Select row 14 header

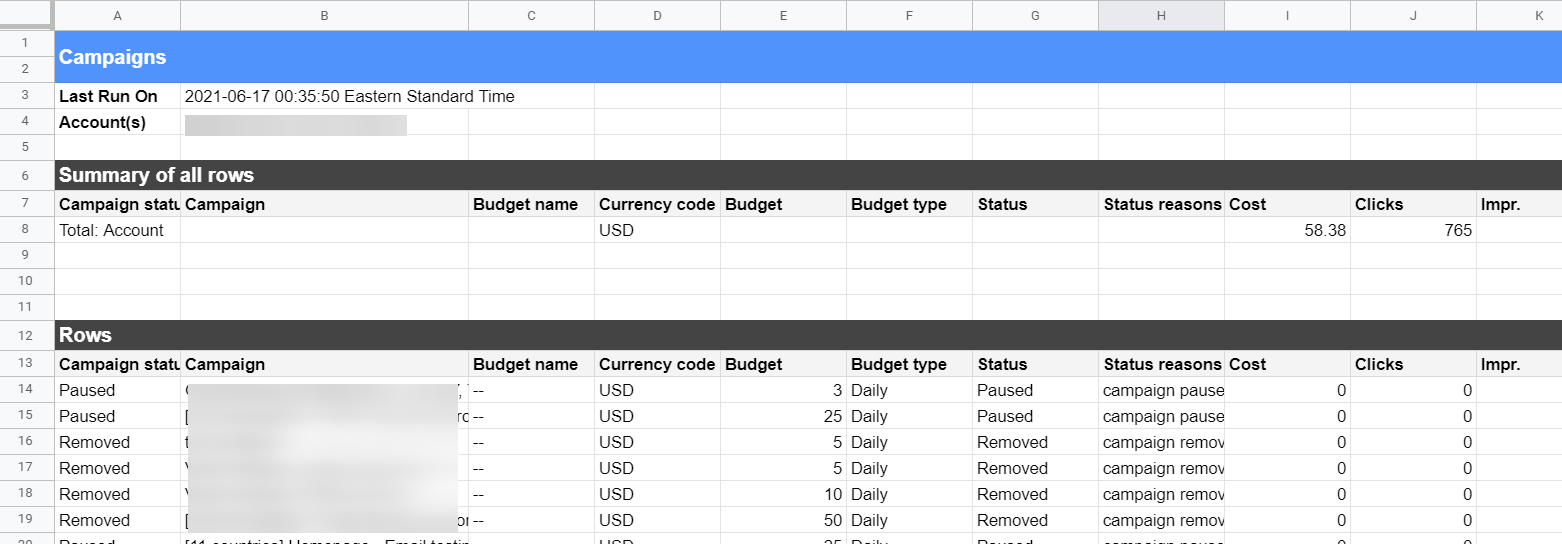[27, 390]
